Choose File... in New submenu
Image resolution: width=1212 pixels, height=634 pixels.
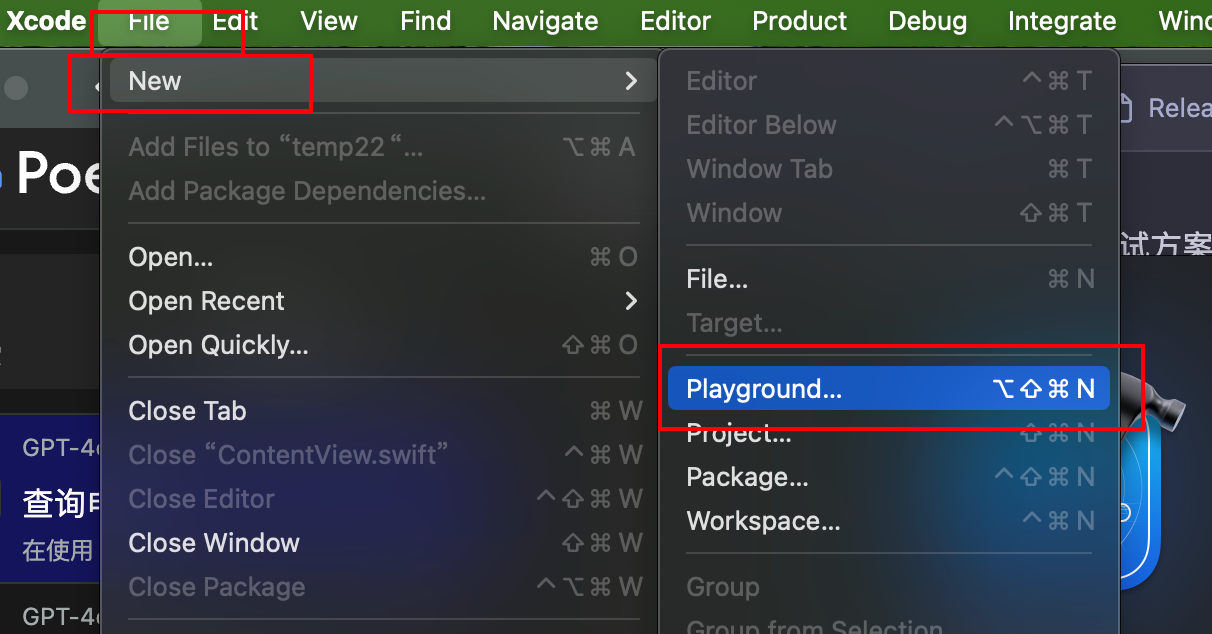pyautogui.click(x=889, y=279)
